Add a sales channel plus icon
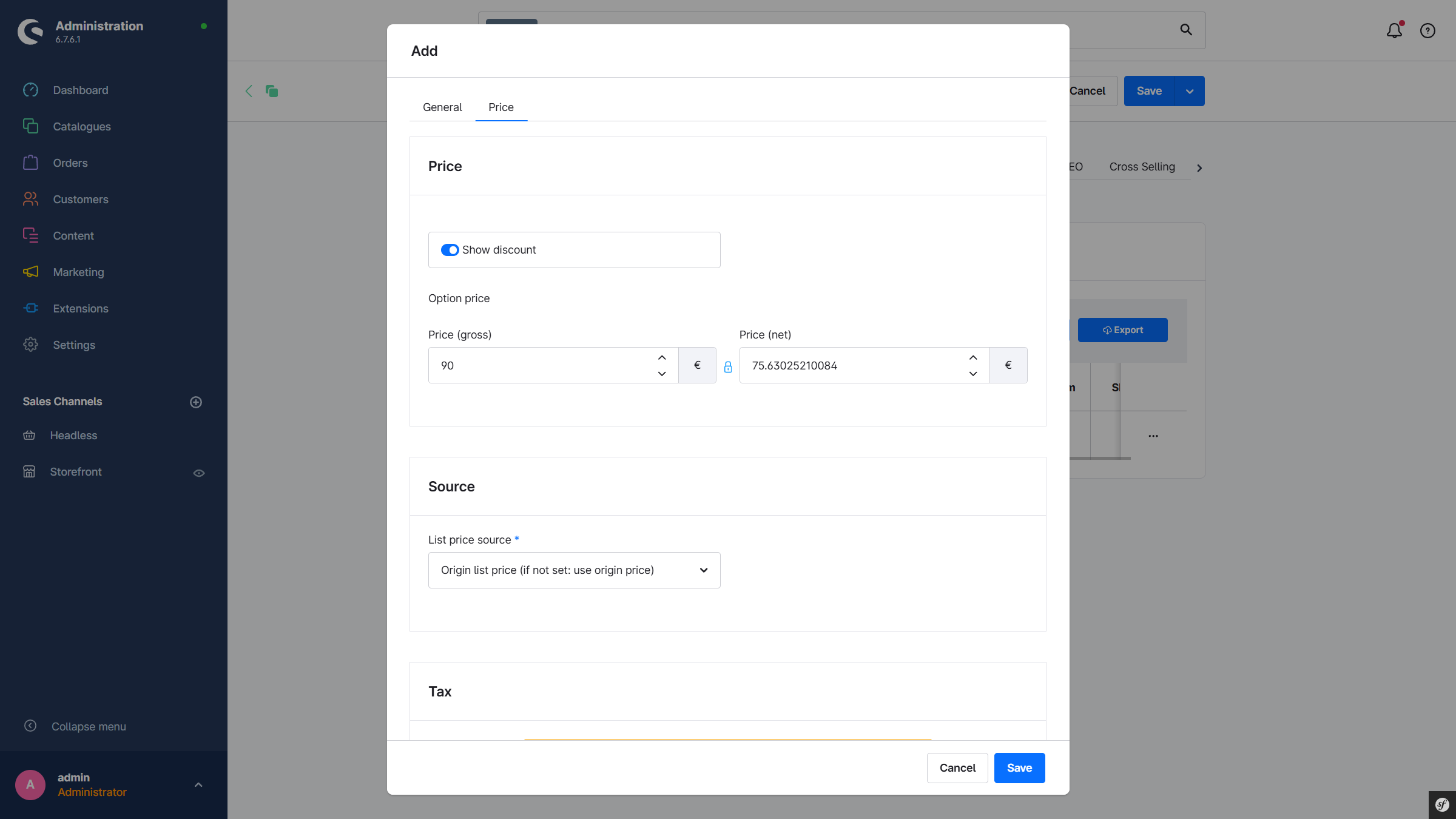The image size is (1456, 819). click(195, 402)
